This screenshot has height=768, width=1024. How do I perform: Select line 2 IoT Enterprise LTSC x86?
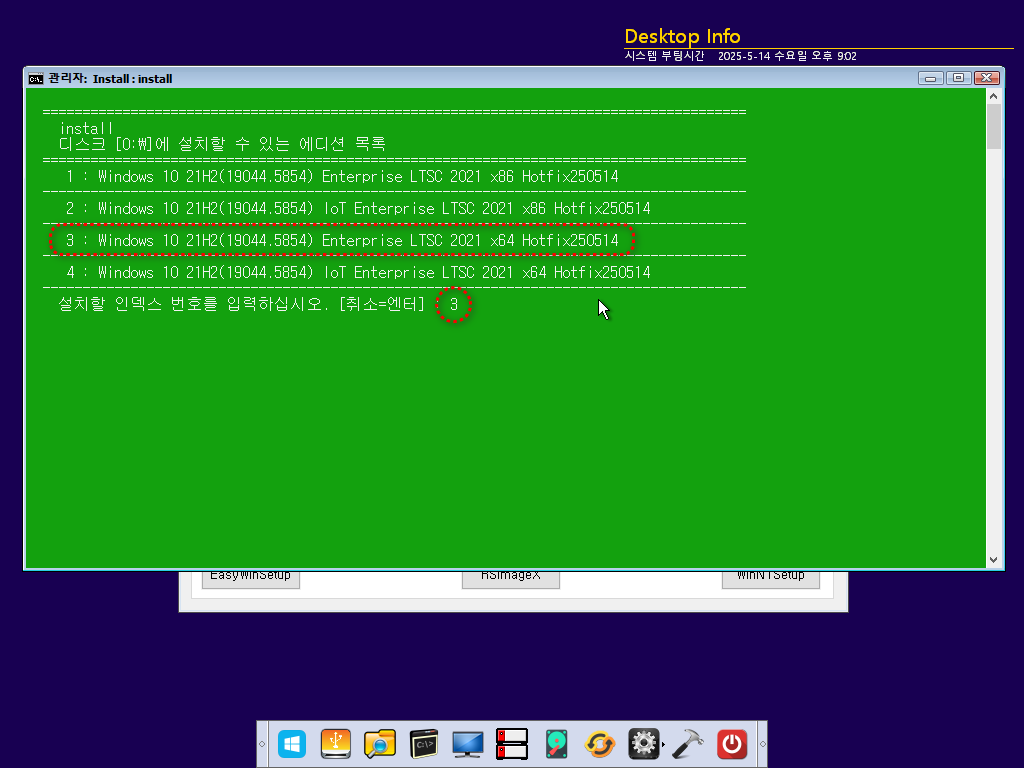coord(358,208)
